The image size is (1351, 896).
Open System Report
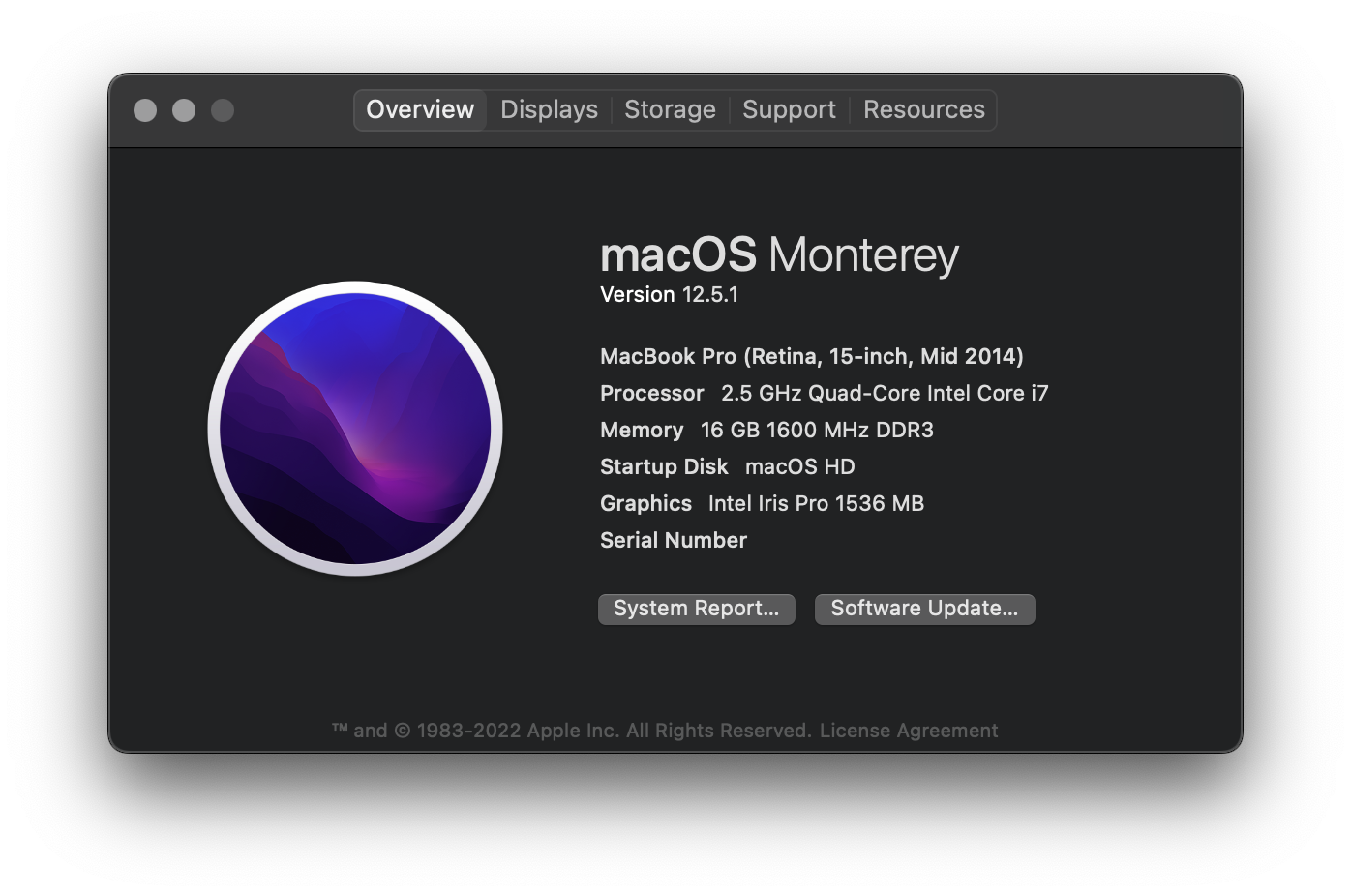(697, 609)
